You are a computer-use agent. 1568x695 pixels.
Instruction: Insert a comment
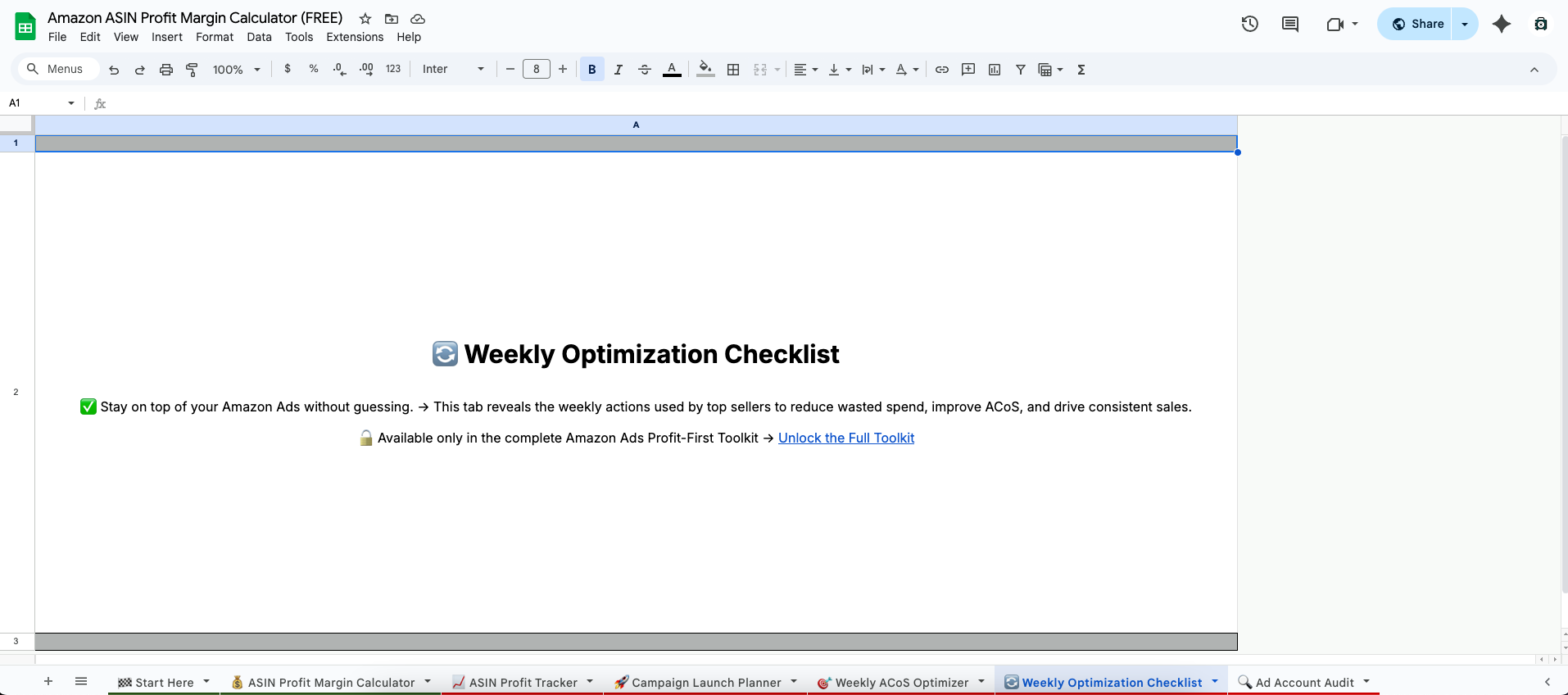coord(968,70)
